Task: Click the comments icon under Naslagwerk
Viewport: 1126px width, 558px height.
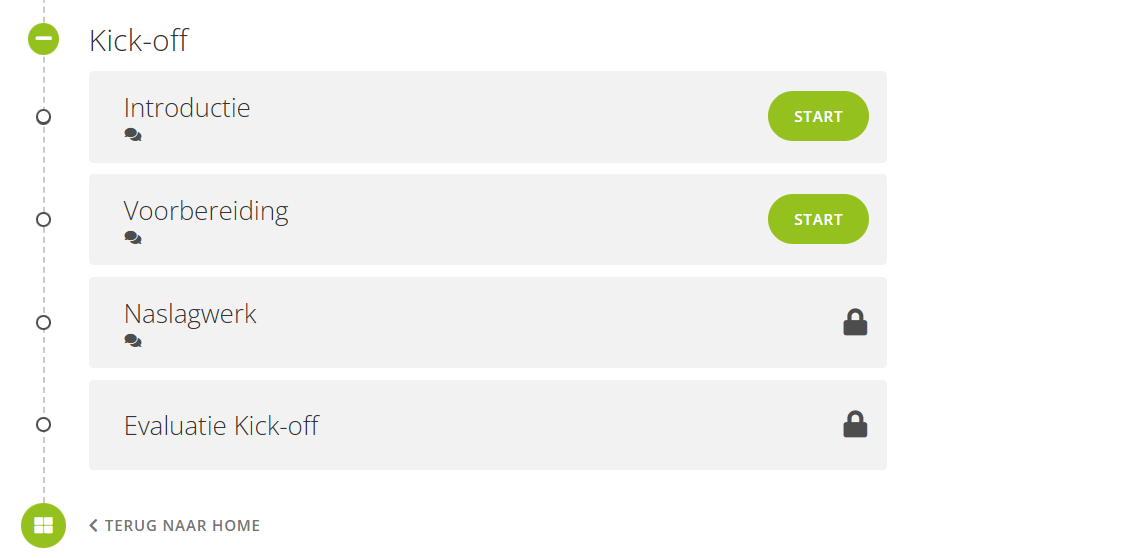Action: (x=133, y=340)
